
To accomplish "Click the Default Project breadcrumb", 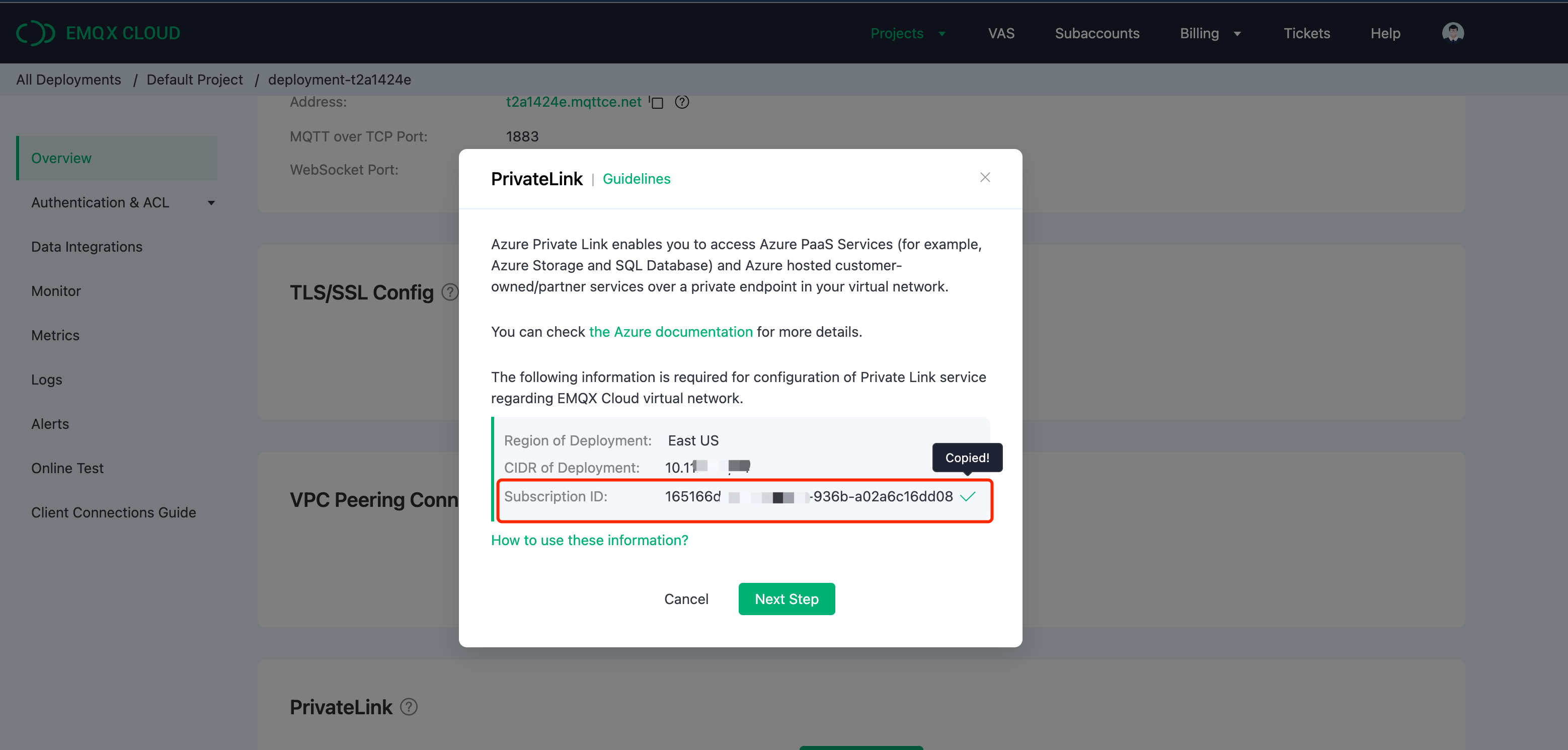I will coord(194,80).
